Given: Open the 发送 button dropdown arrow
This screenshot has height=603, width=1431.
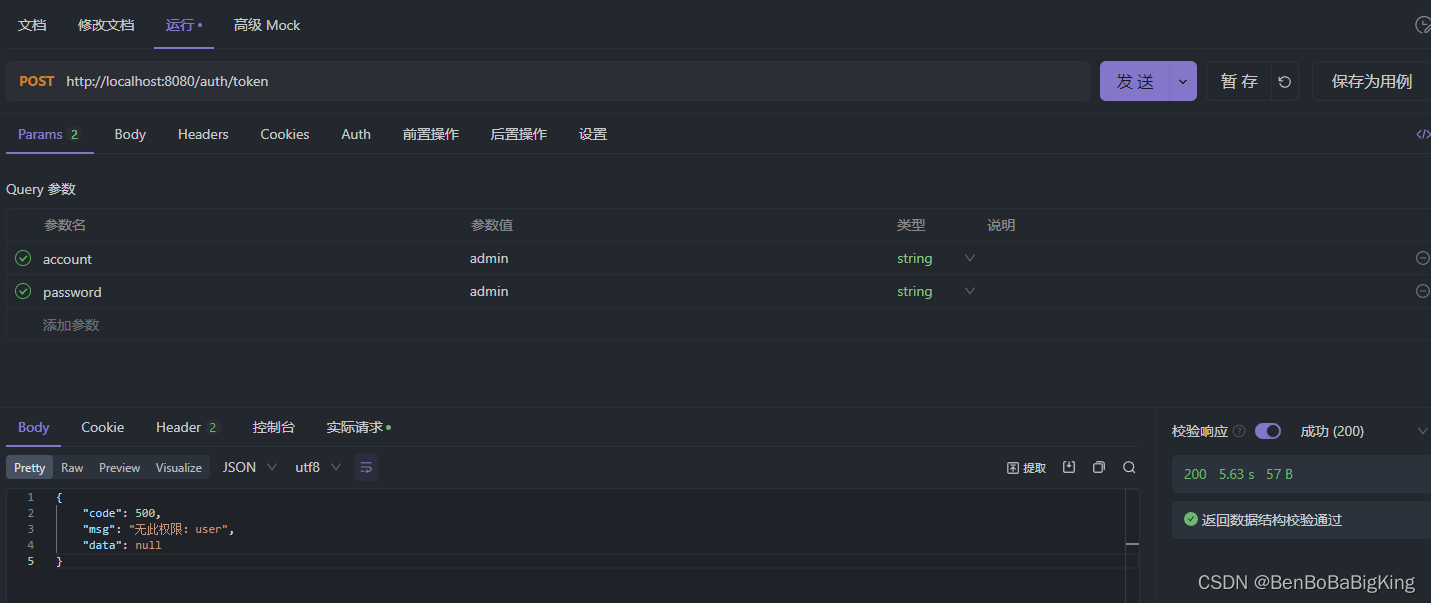Looking at the screenshot, I should click(x=1181, y=81).
